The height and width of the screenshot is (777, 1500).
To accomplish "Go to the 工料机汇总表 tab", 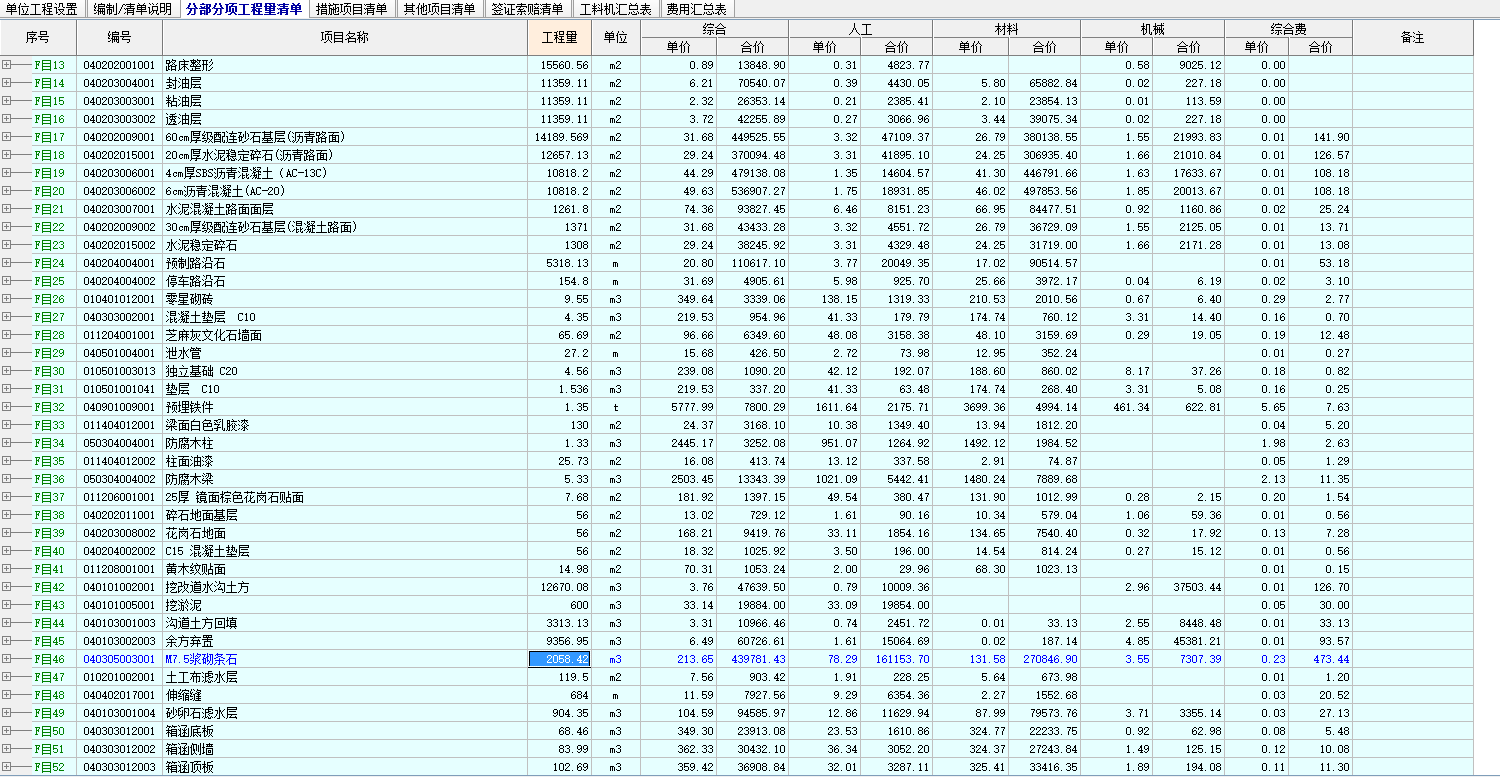I will 615,10.
